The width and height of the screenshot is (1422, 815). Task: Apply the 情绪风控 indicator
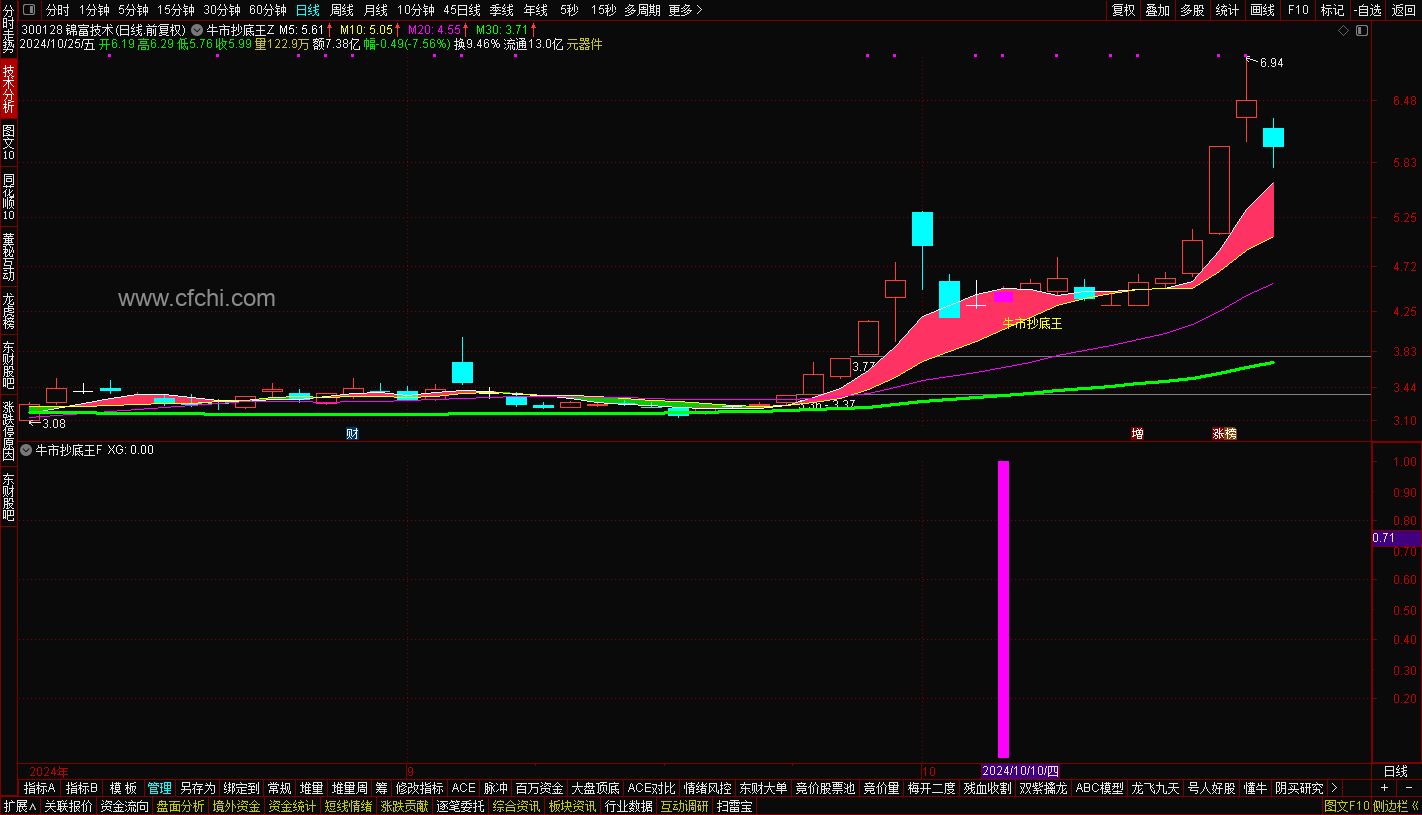707,788
